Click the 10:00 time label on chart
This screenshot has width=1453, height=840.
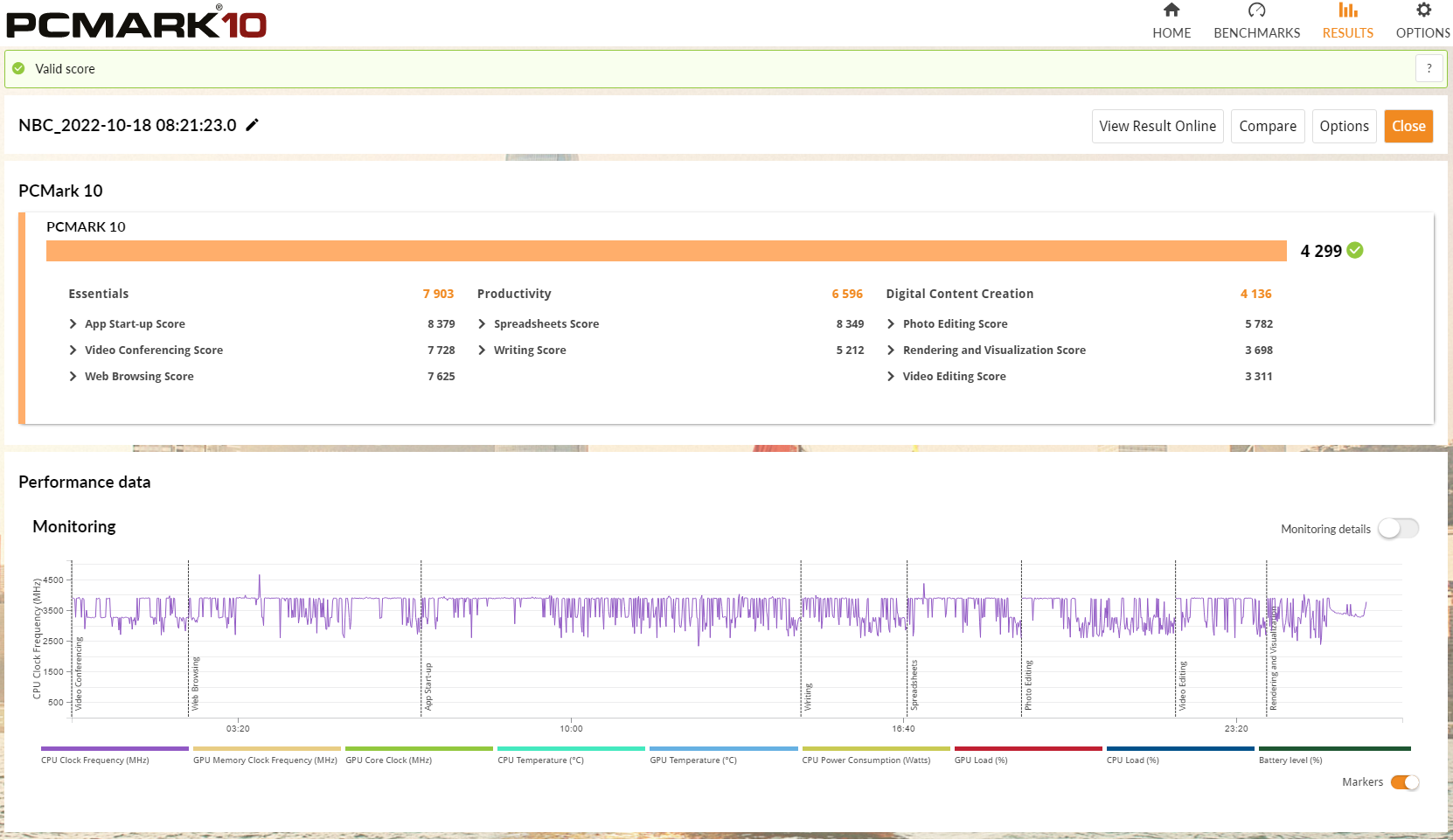(571, 728)
